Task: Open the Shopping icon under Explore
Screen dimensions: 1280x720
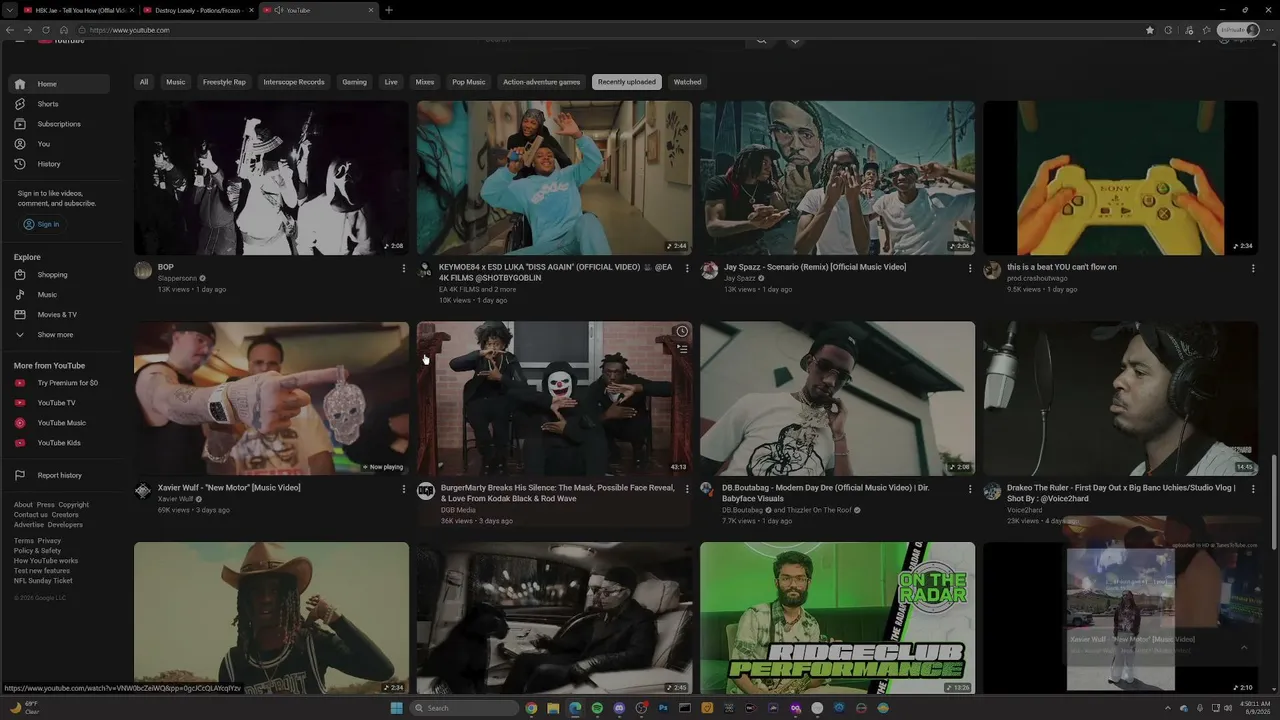Action: (x=20, y=275)
